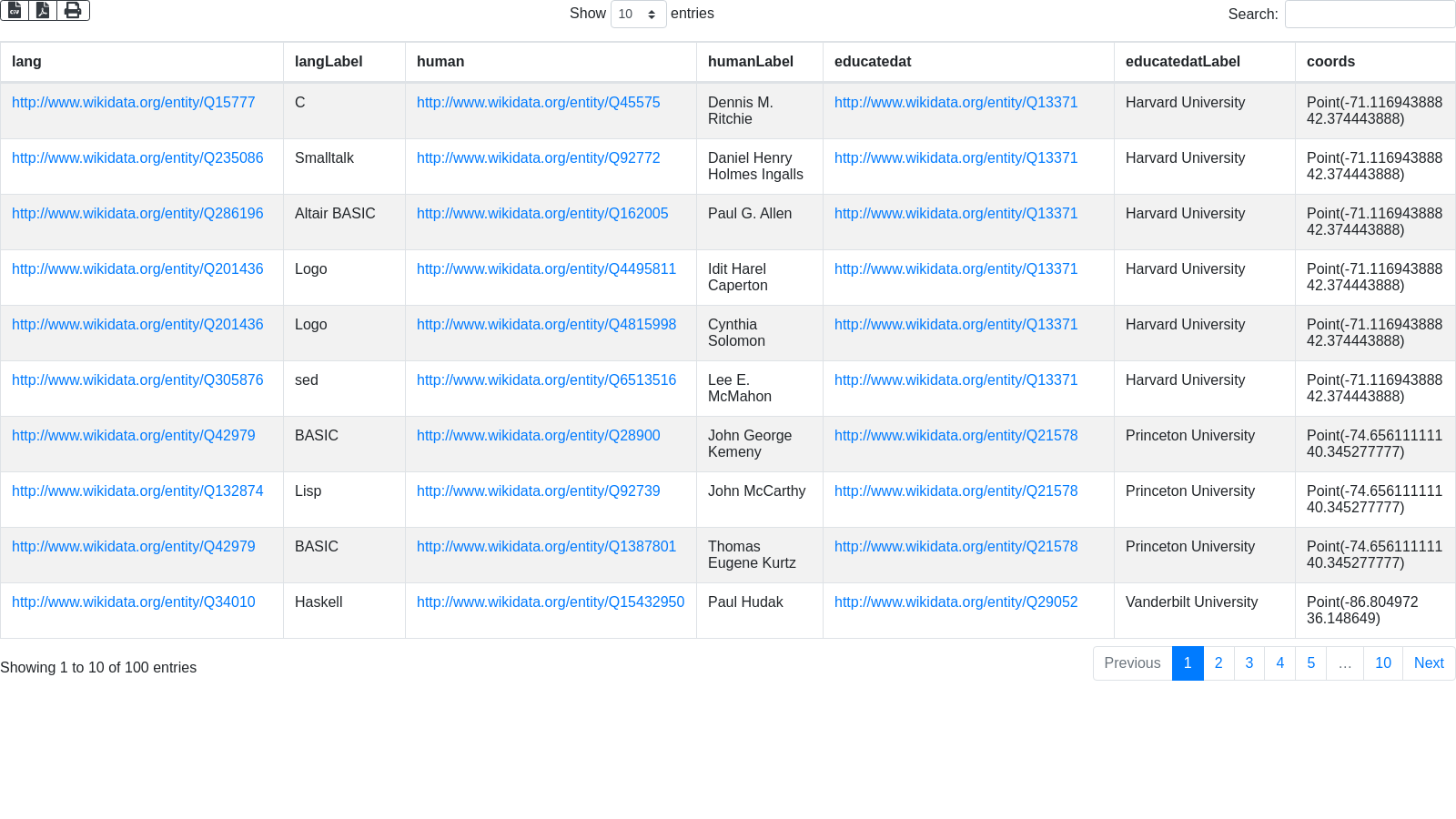Open Dennis Ritchie's Q45575 entity link
1456x819 pixels.
[x=538, y=103]
